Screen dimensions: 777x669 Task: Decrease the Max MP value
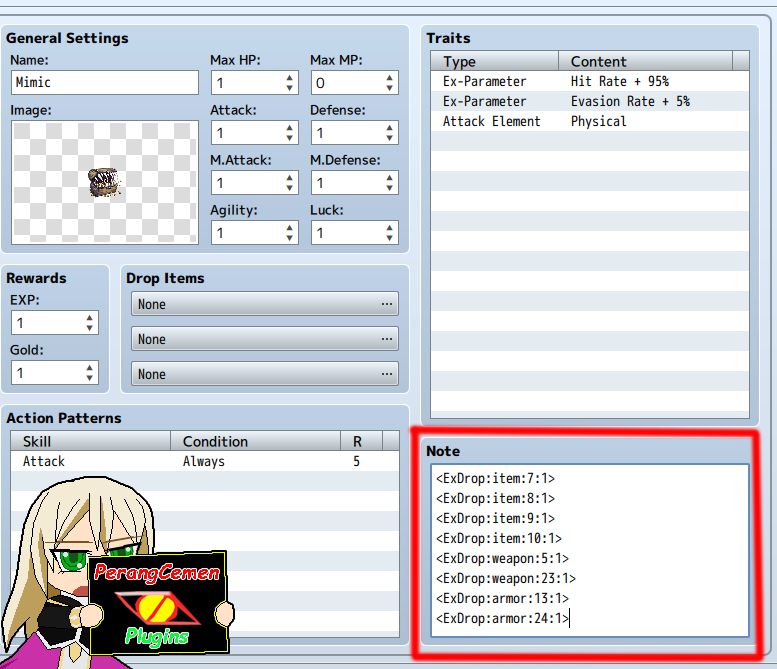pos(389,88)
